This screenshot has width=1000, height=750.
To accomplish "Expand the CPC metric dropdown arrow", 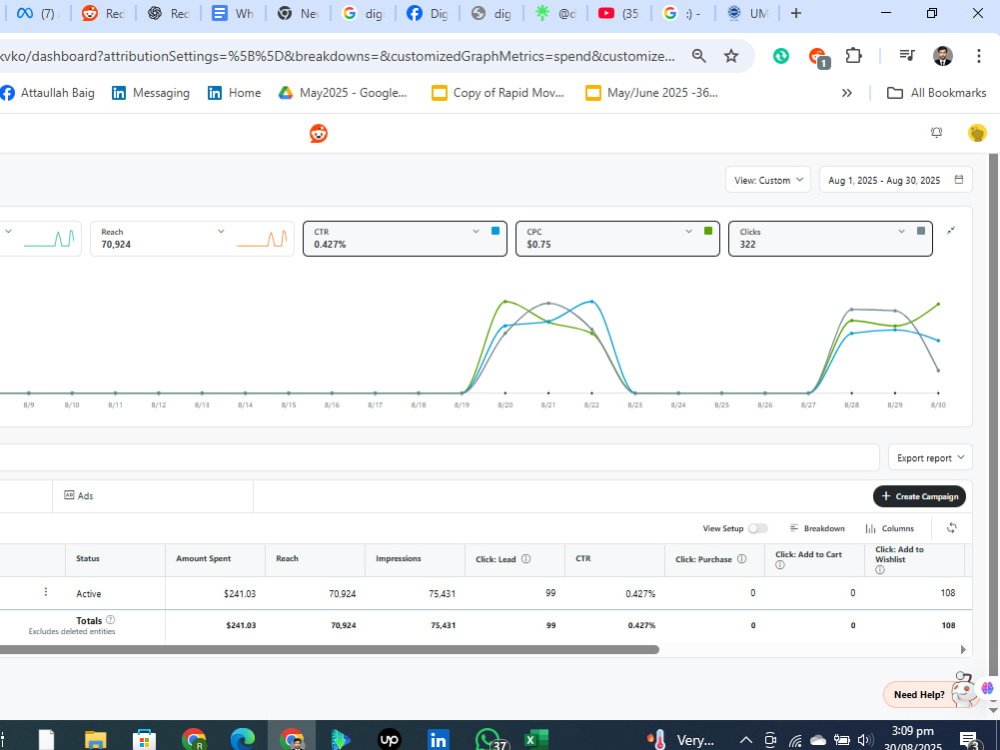I will point(688,232).
